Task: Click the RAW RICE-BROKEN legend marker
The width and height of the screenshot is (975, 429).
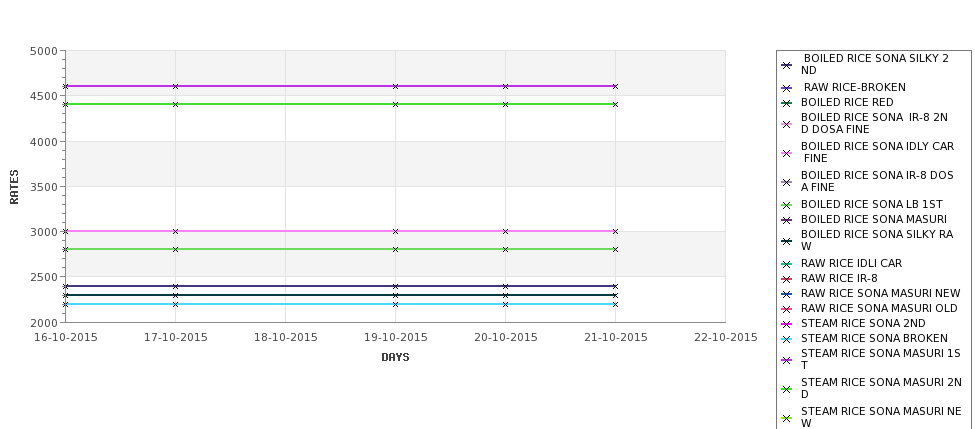Action: pyautogui.click(x=787, y=88)
